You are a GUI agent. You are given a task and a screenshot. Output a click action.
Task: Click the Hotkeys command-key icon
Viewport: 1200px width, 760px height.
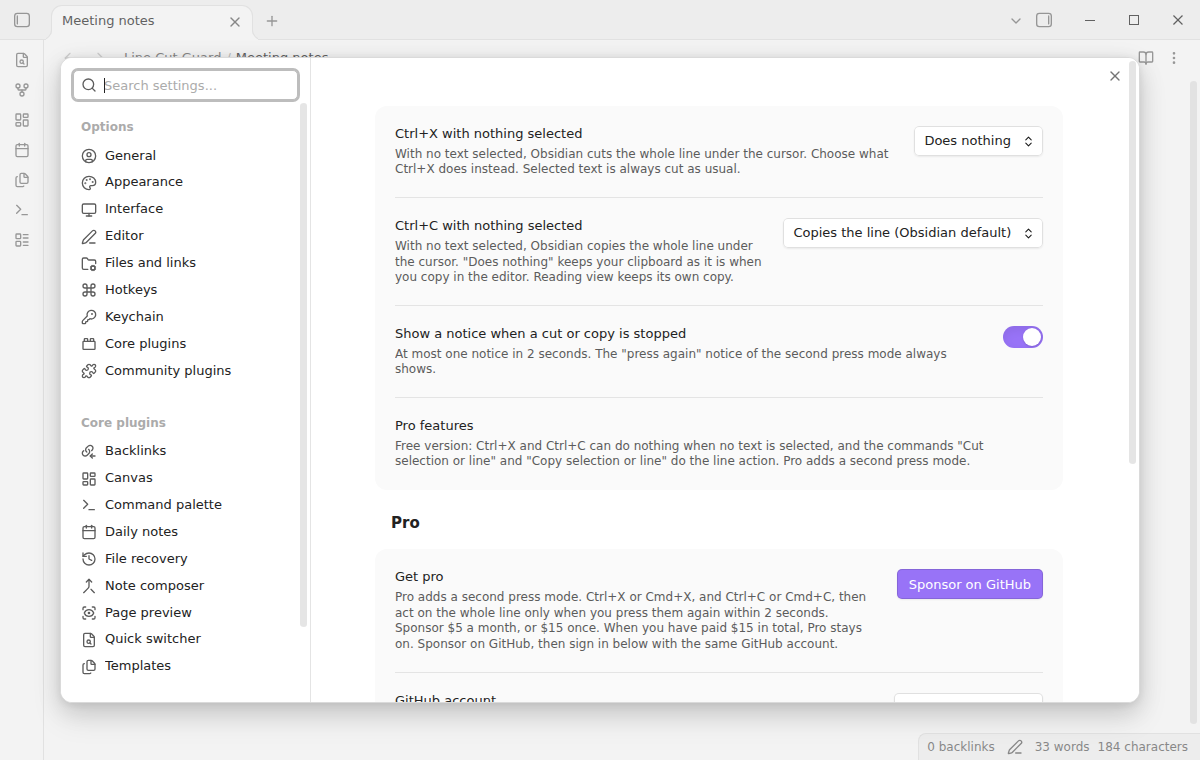coord(89,290)
